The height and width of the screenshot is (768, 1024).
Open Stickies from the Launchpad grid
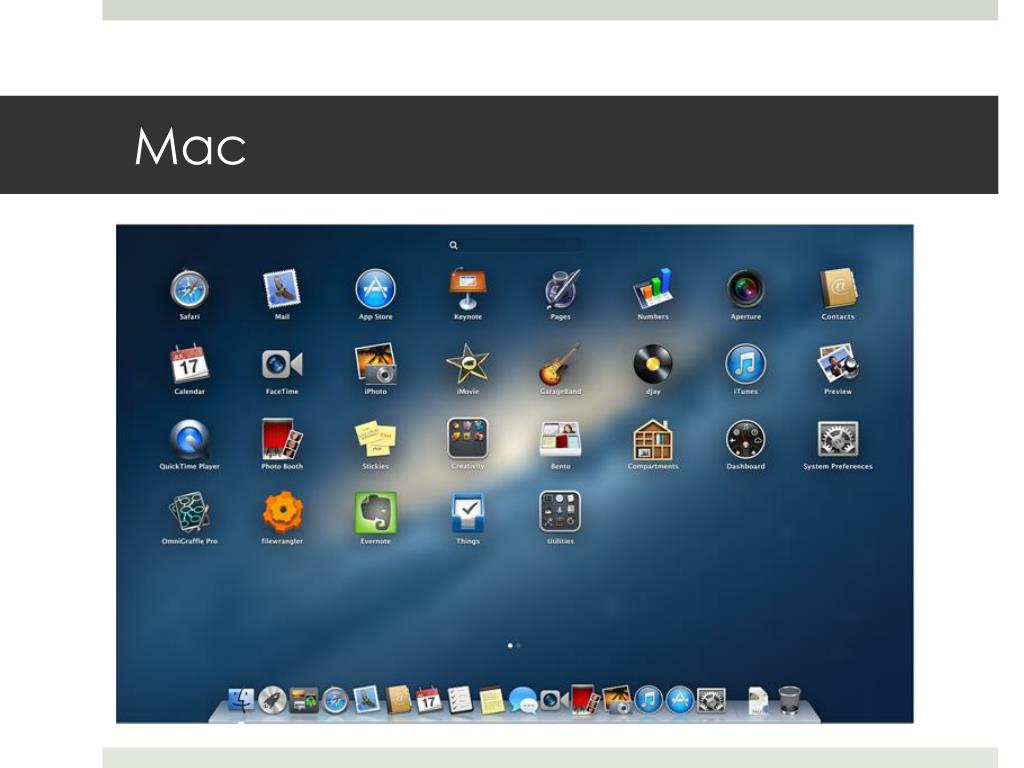click(376, 439)
